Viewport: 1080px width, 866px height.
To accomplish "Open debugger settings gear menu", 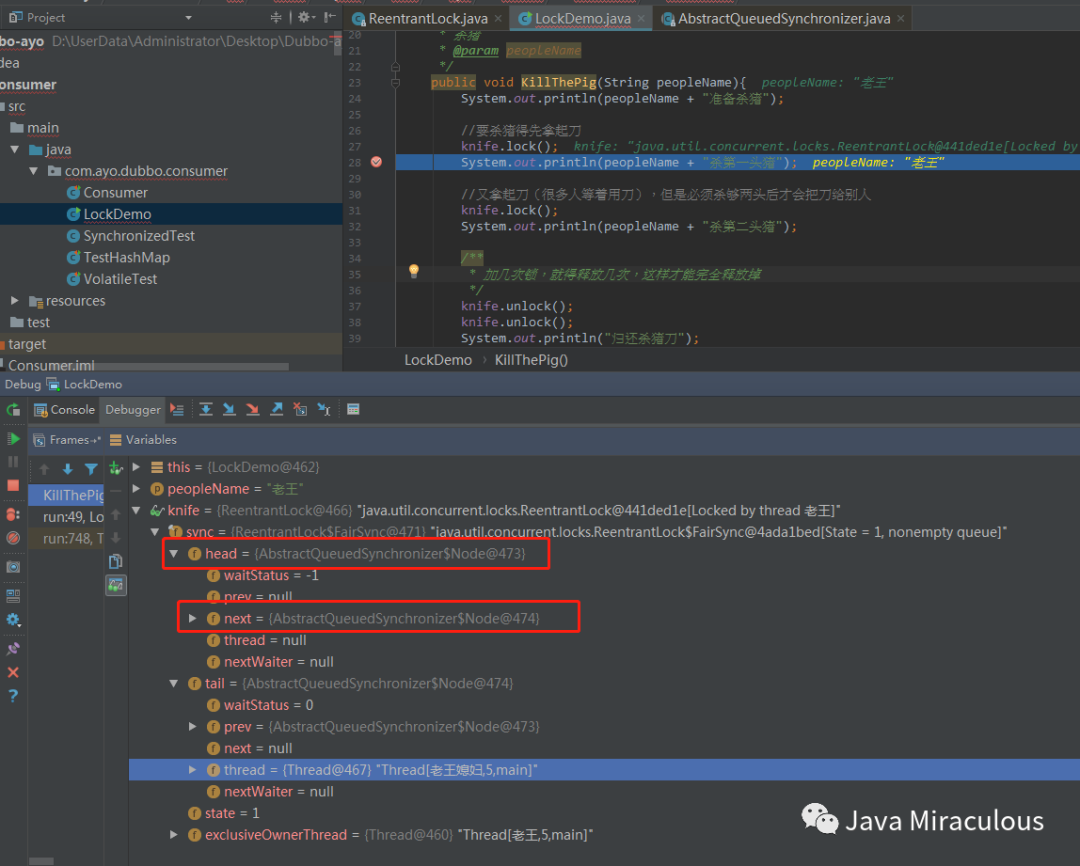I will click(x=13, y=620).
